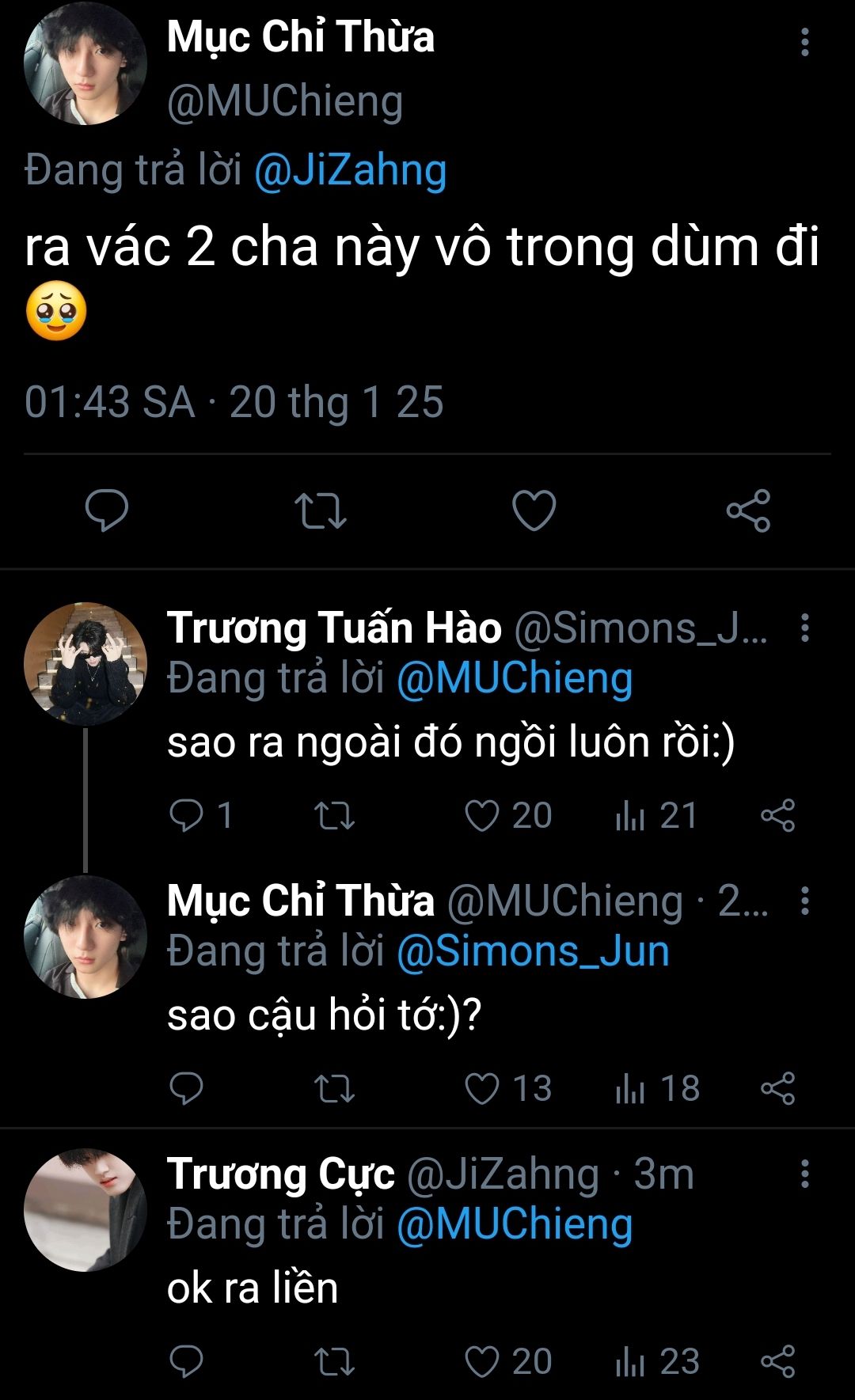
Task: Share the main tweet by Mục Chỉ Thừa
Action: point(748,510)
